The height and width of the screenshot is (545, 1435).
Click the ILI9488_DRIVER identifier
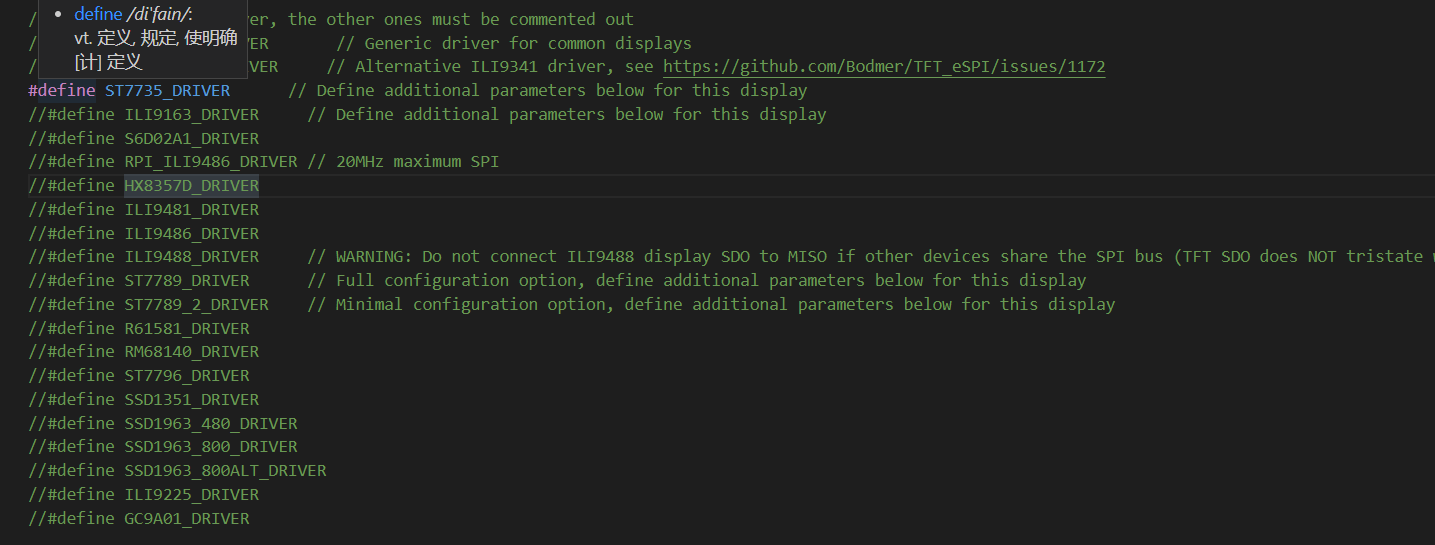191,257
